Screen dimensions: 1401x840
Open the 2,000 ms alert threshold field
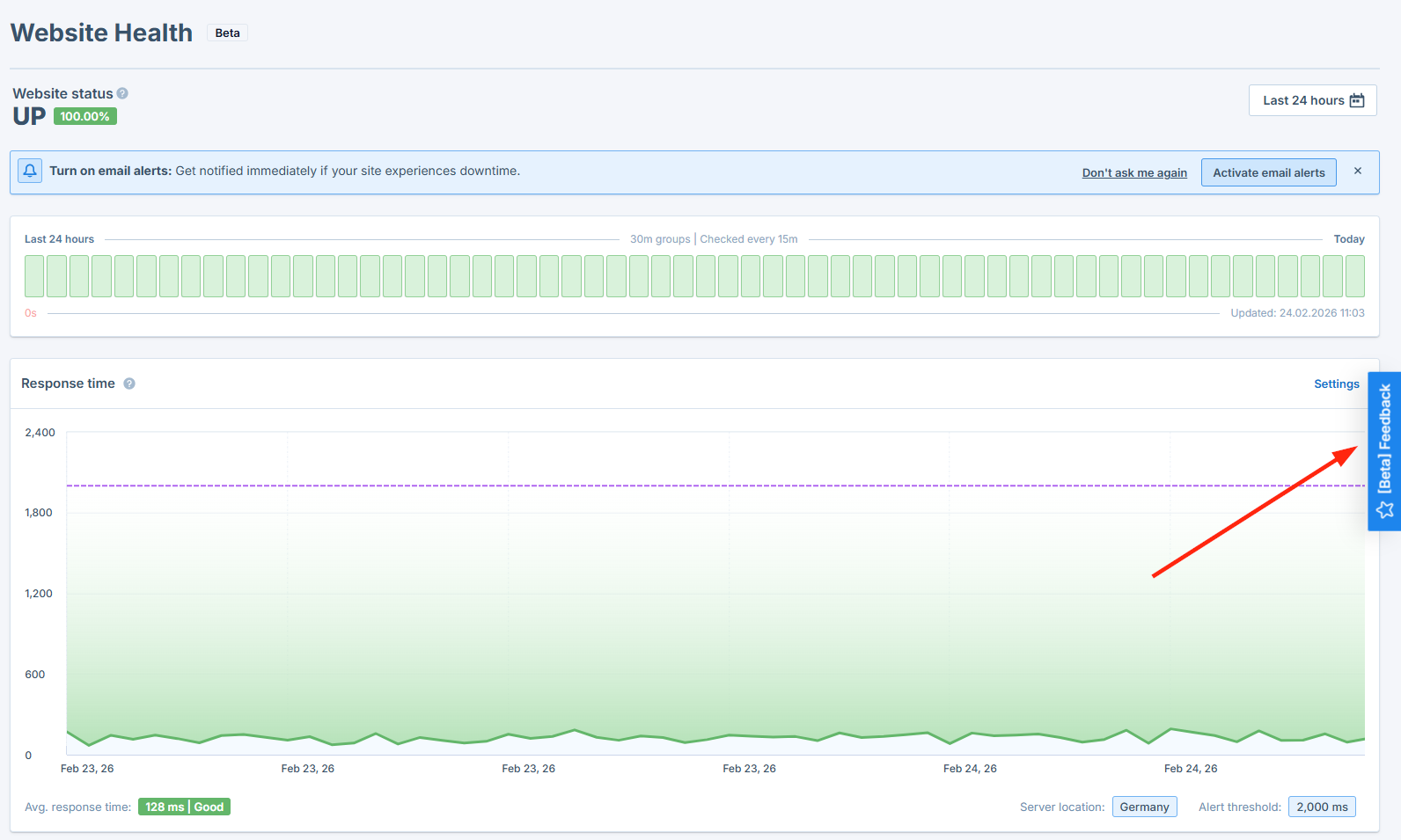1321,807
